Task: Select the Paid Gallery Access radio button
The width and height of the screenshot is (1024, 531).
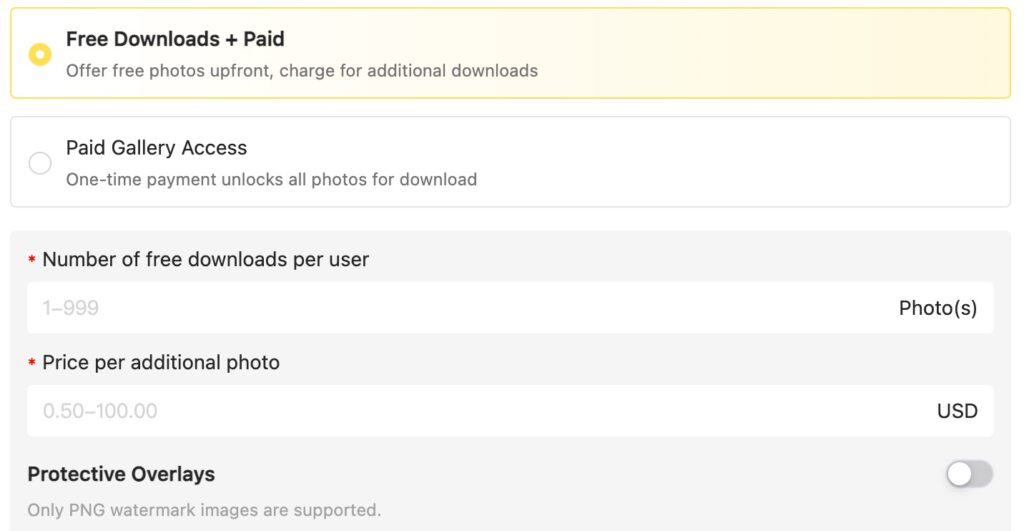Action: point(40,163)
